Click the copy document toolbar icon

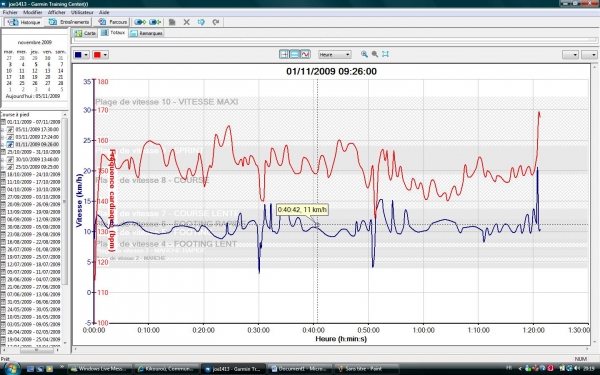[172, 22]
